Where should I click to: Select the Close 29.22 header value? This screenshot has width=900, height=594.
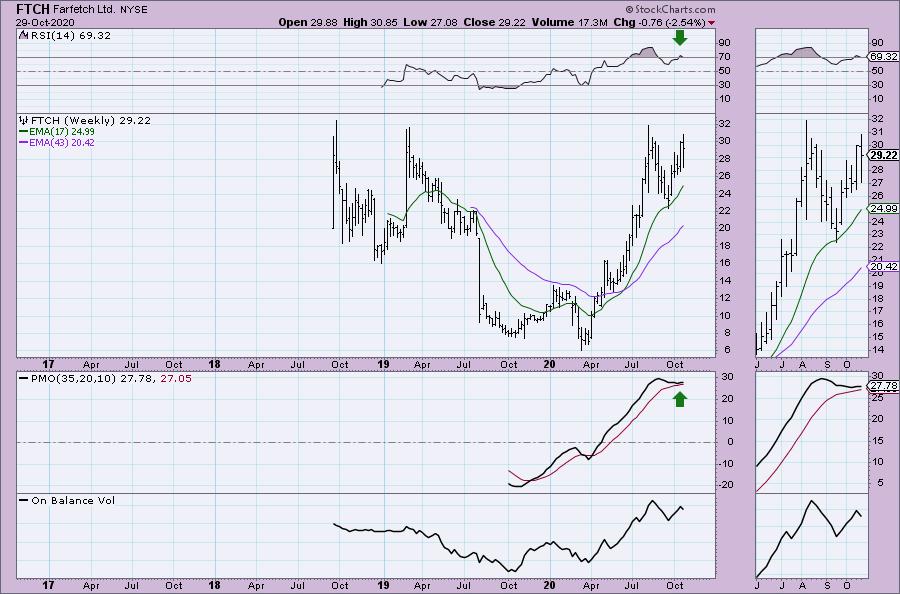click(494, 22)
